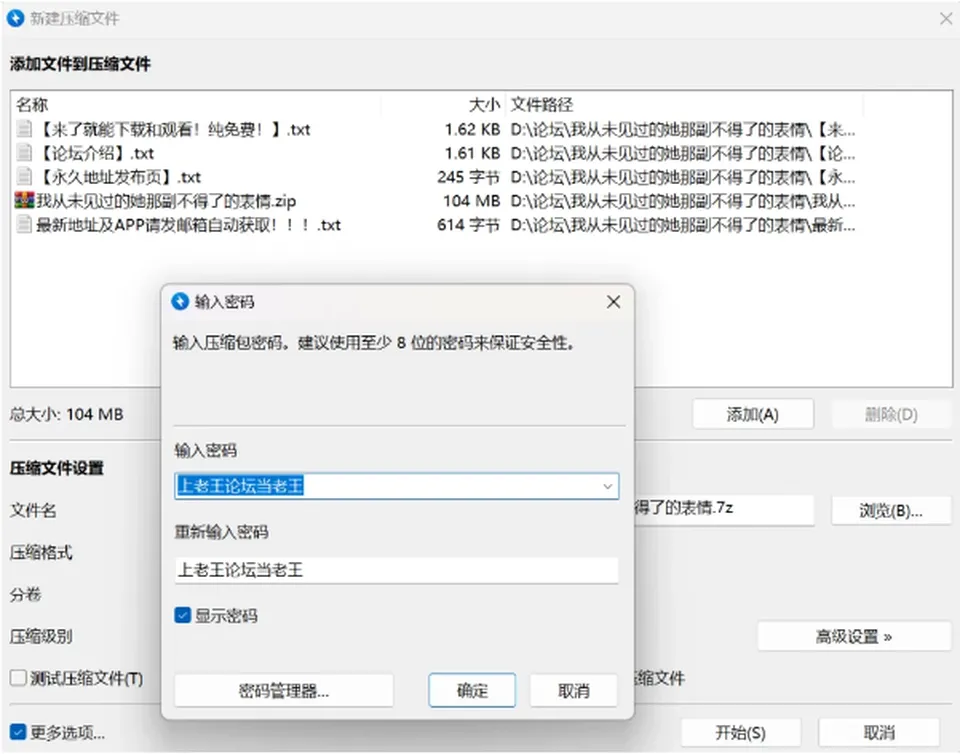Focus the 重新输入密码 field
Image resolution: width=960 pixels, height=754 pixels.
397,570
